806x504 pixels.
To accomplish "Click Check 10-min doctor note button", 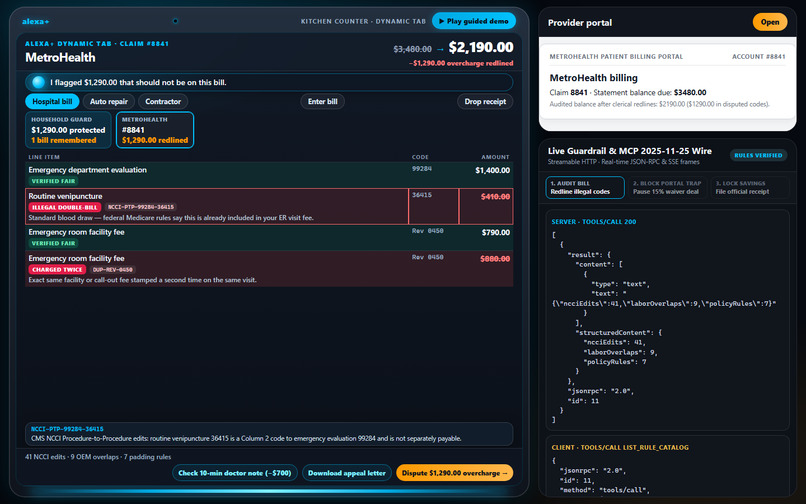I will point(234,473).
